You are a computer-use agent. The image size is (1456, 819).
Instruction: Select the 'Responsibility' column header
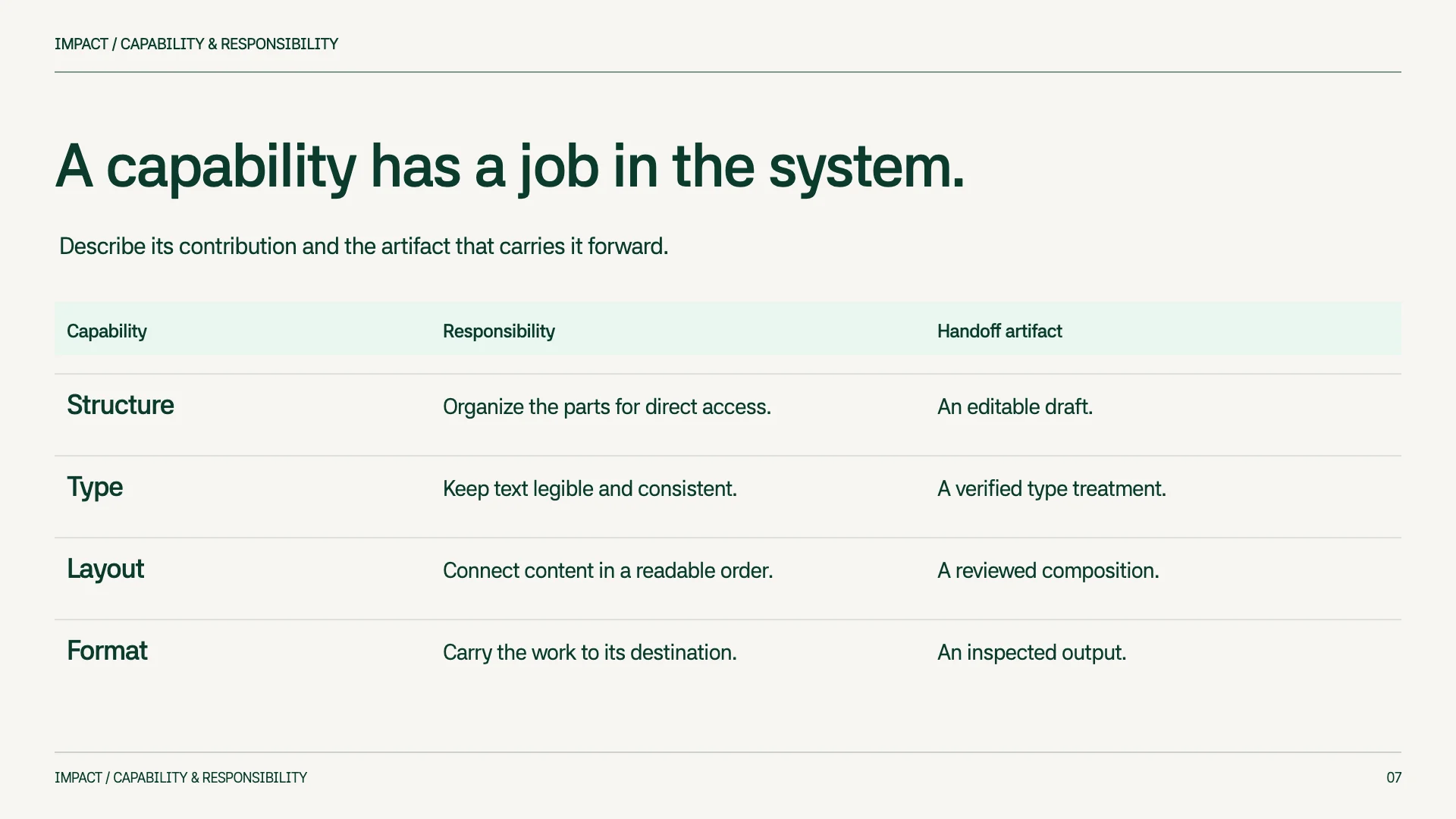tap(499, 331)
